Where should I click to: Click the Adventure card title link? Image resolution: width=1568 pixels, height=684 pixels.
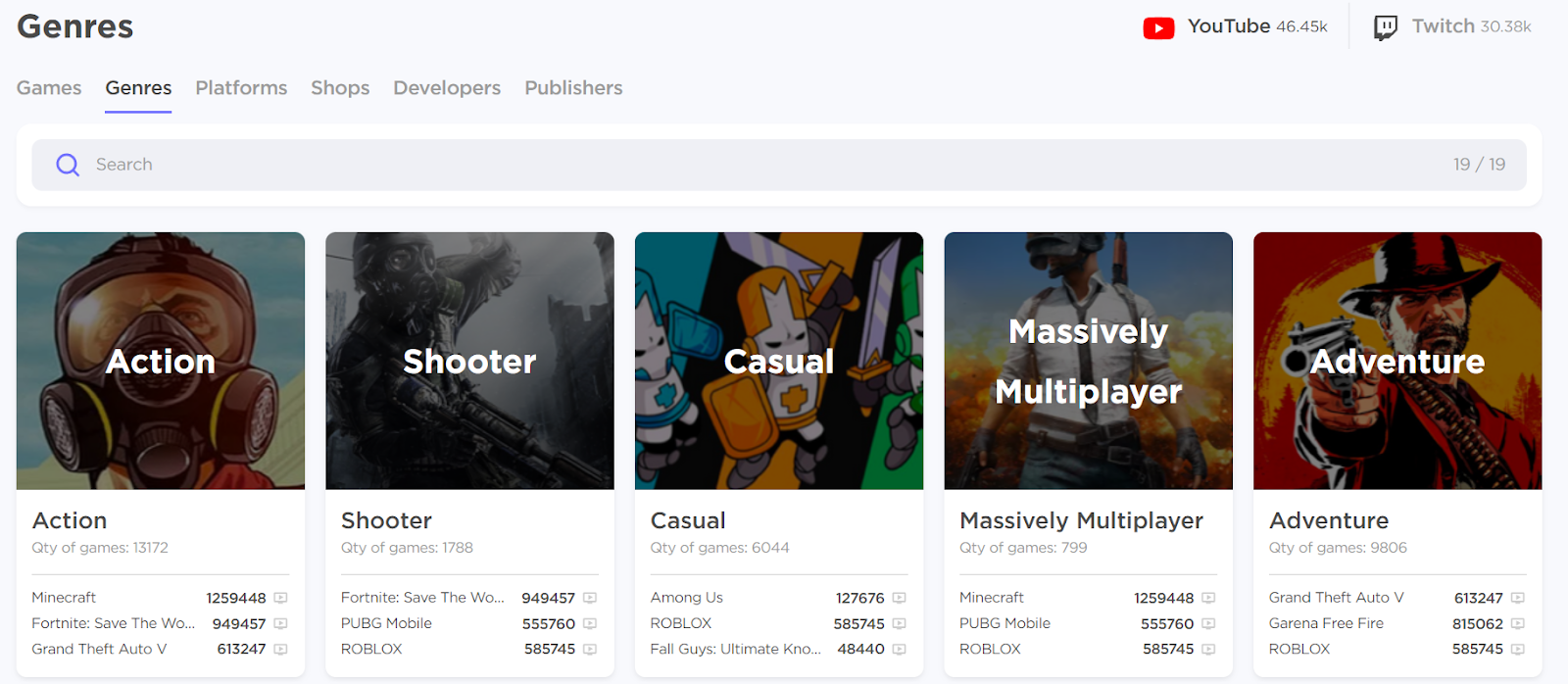point(1329,520)
